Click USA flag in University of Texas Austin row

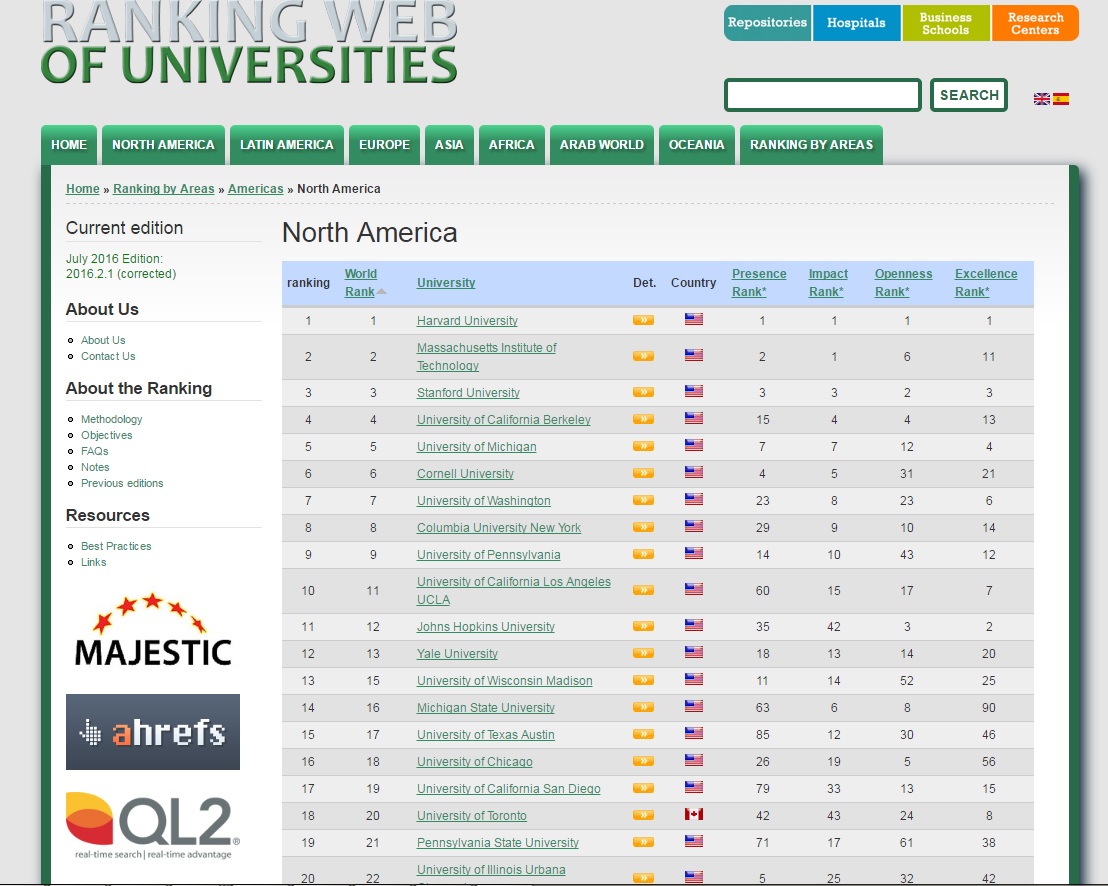pos(694,733)
